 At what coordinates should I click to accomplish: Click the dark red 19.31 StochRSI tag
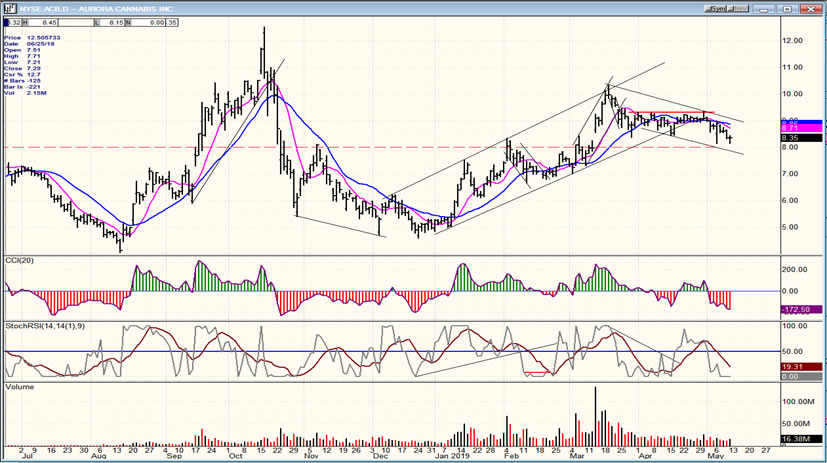click(x=803, y=367)
